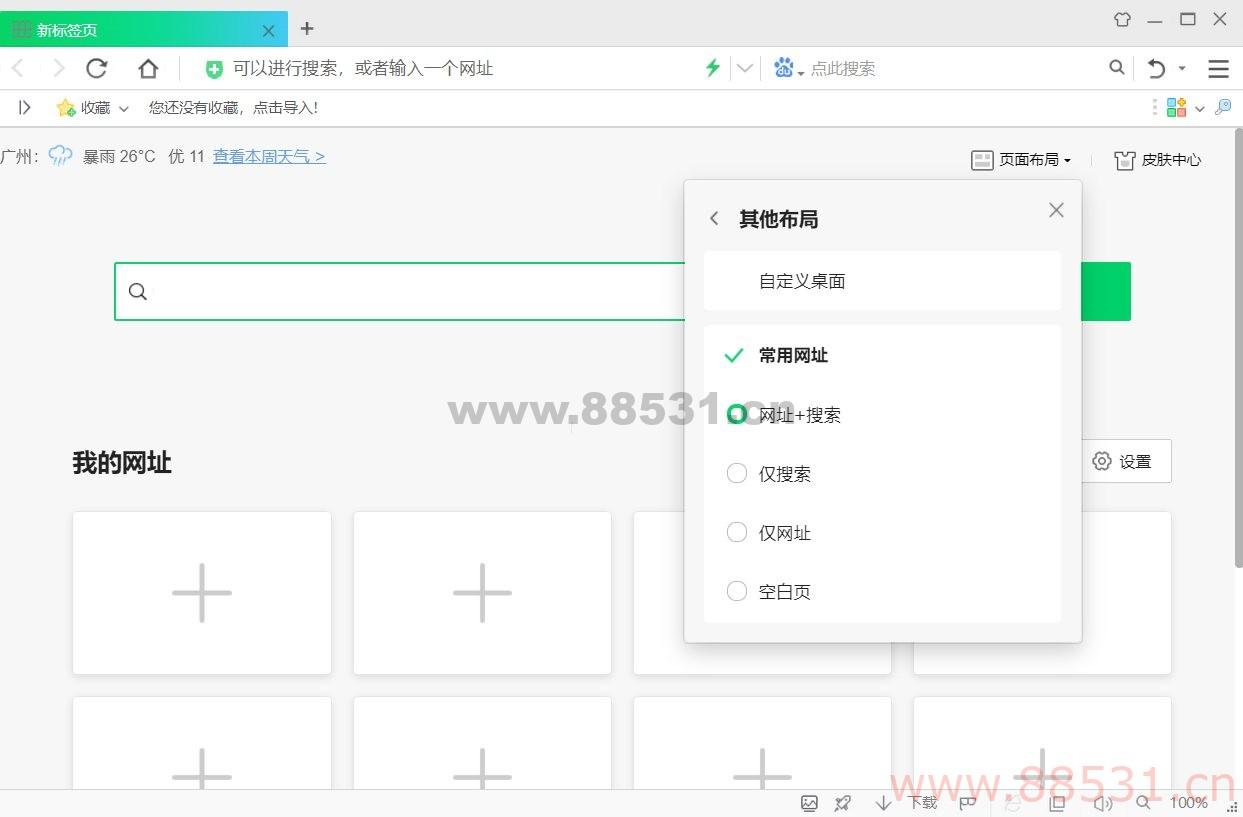Image resolution: width=1243 pixels, height=817 pixels.
Task: Open 自定义桌面 in layout panel
Action: coord(882,281)
